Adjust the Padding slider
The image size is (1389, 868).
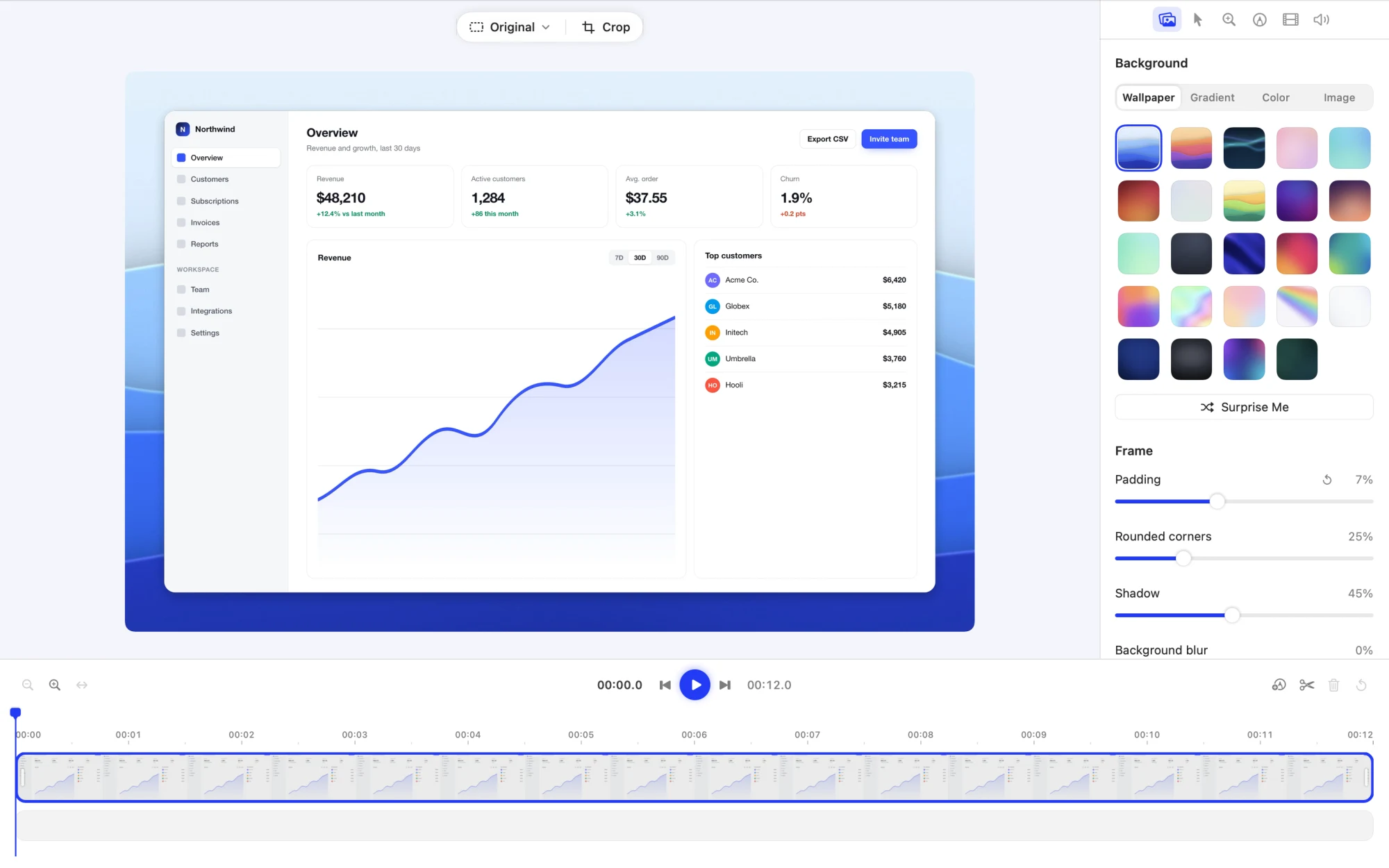pyautogui.click(x=1217, y=501)
